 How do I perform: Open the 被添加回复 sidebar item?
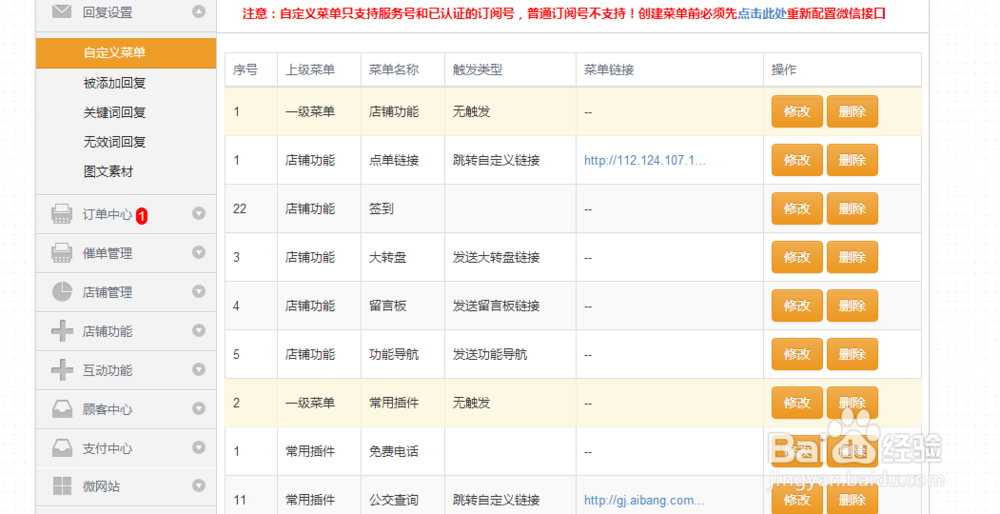[x=115, y=83]
